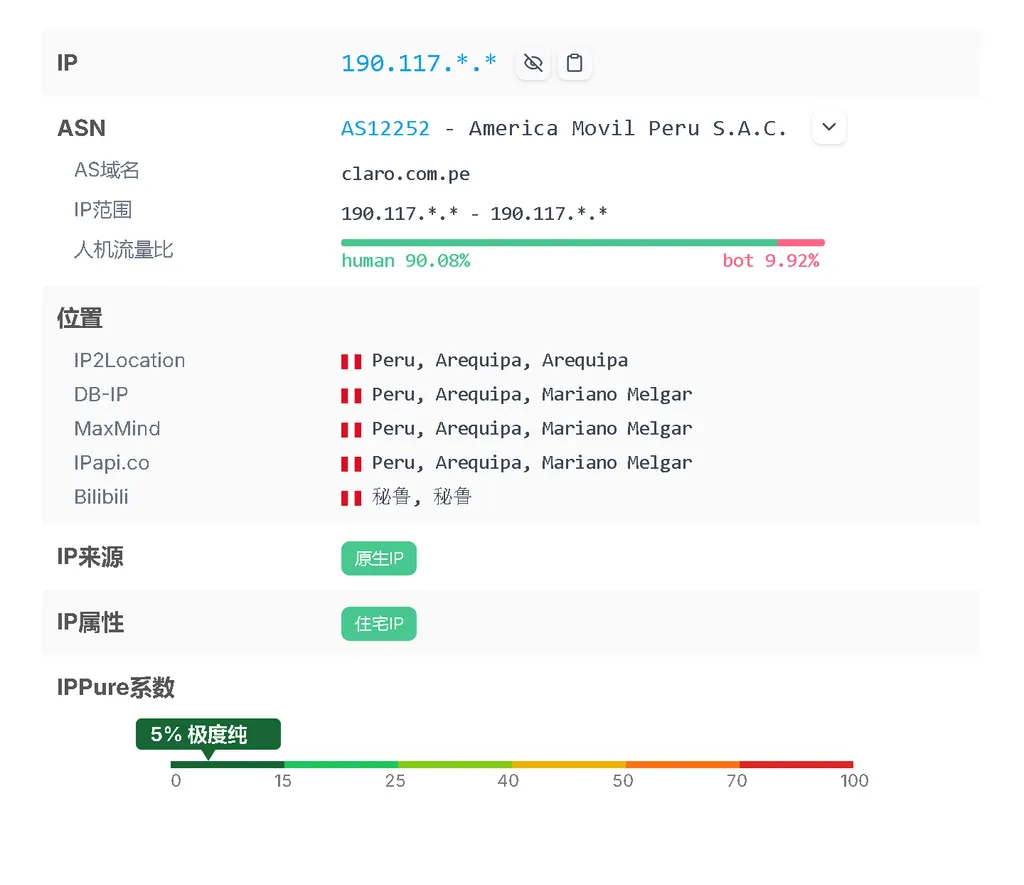Click the Peru flag on the DB-IP row
1024x885 pixels.
tap(350, 394)
